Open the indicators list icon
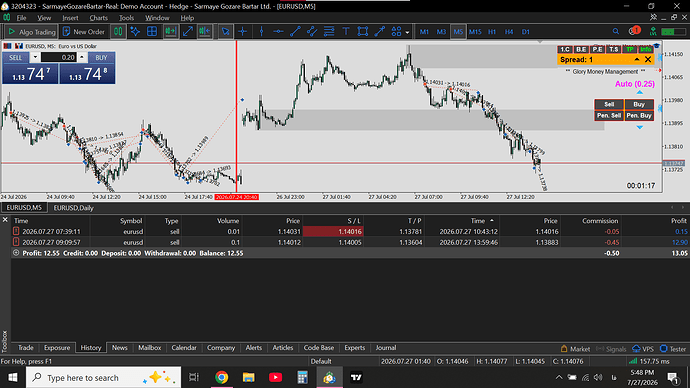This screenshot has height=388, width=690. click(x=135, y=32)
